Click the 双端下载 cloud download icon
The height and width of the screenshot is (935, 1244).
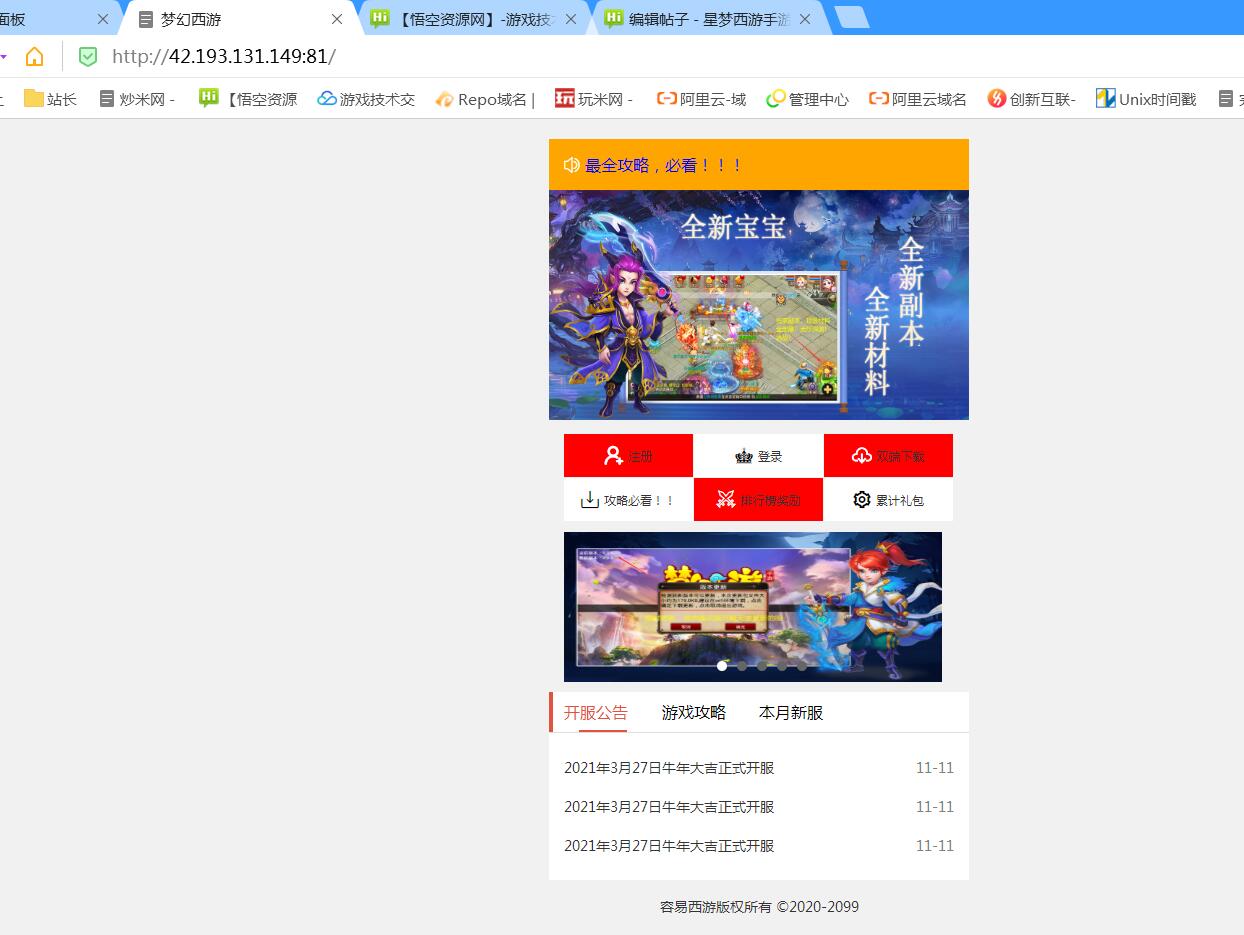pyautogui.click(x=861, y=456)
